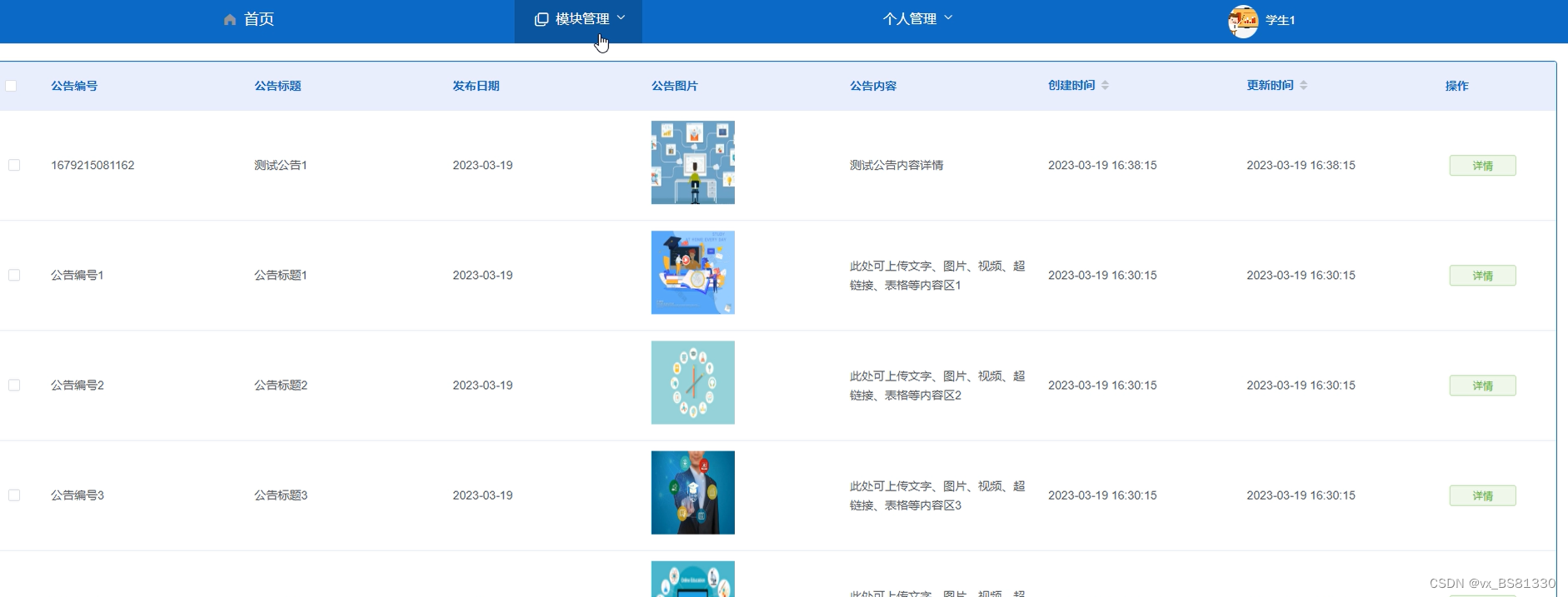Click the 公告标题2 cell
The width and height of the screenshot is (1568, 597).
coord(281,385)
